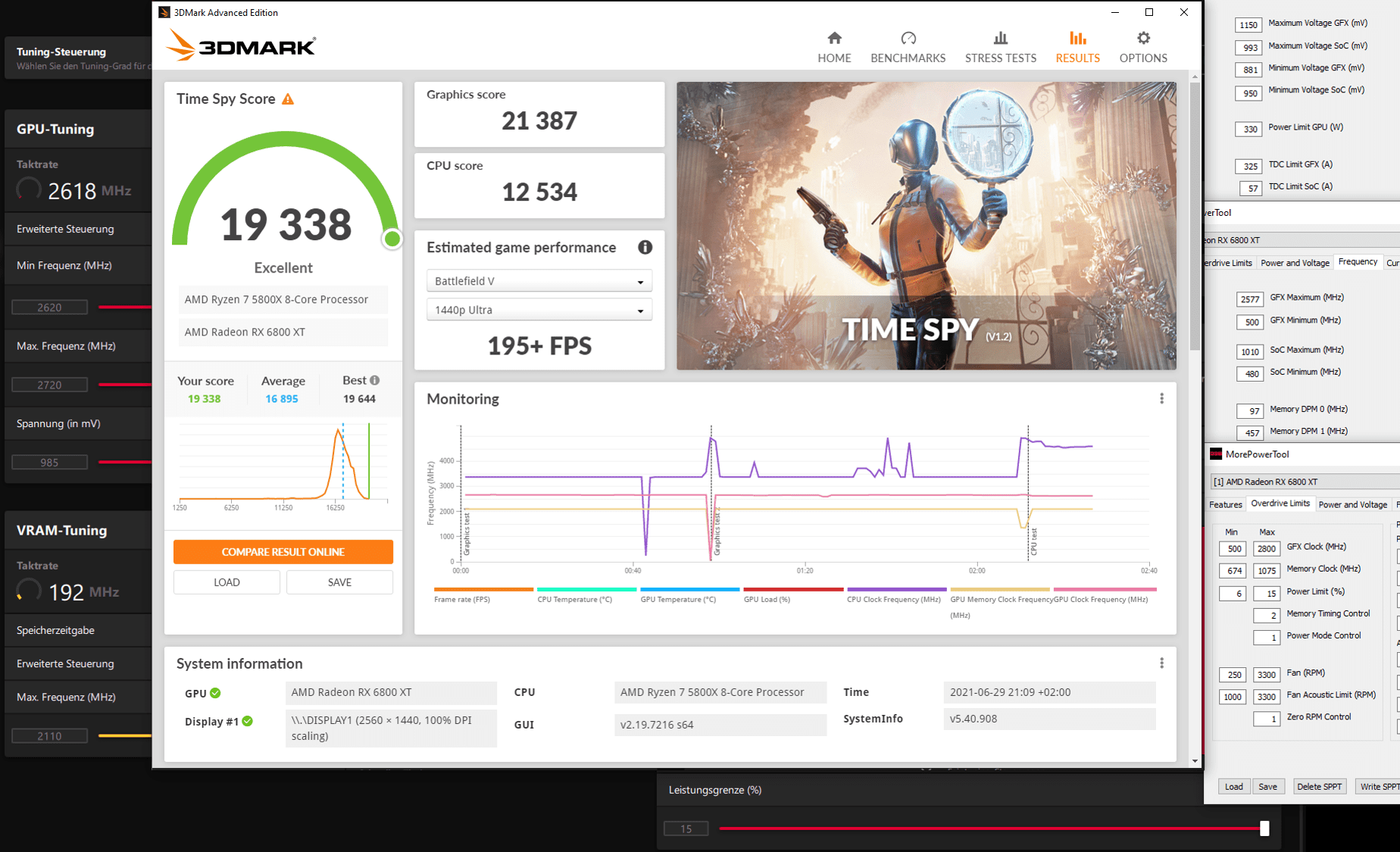The width and height of the screenshot is (1400, 852).
Task: Select the Overdrive Limits tab in front MorePowerTool
Action: (1280, 504)
